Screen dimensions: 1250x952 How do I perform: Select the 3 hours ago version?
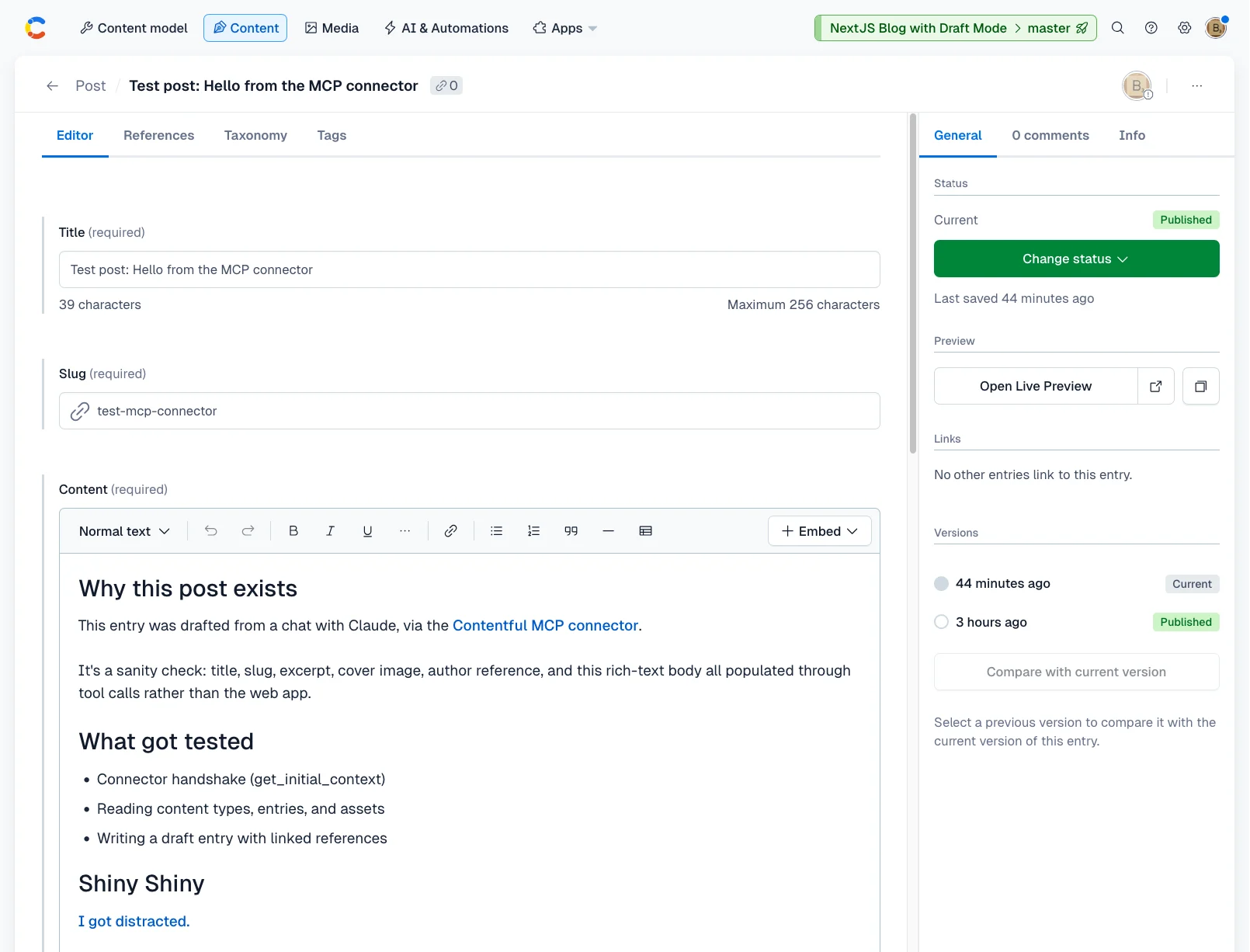[942, 622]
